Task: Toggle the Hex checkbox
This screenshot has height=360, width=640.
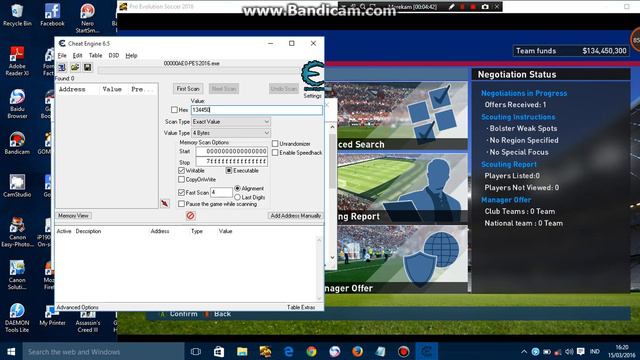Action: [x=174, y=110]
